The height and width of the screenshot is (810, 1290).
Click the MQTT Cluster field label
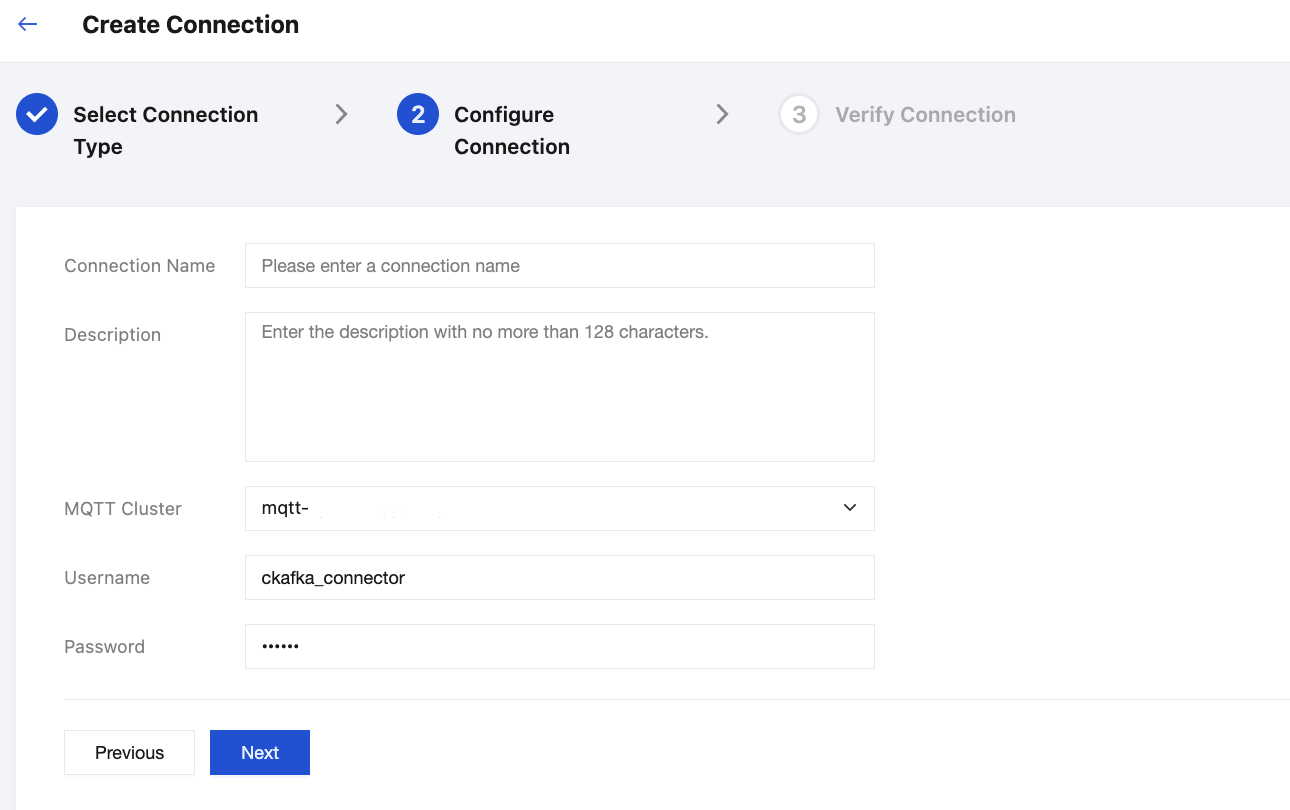pyautogui.click(x=123, y=509)
